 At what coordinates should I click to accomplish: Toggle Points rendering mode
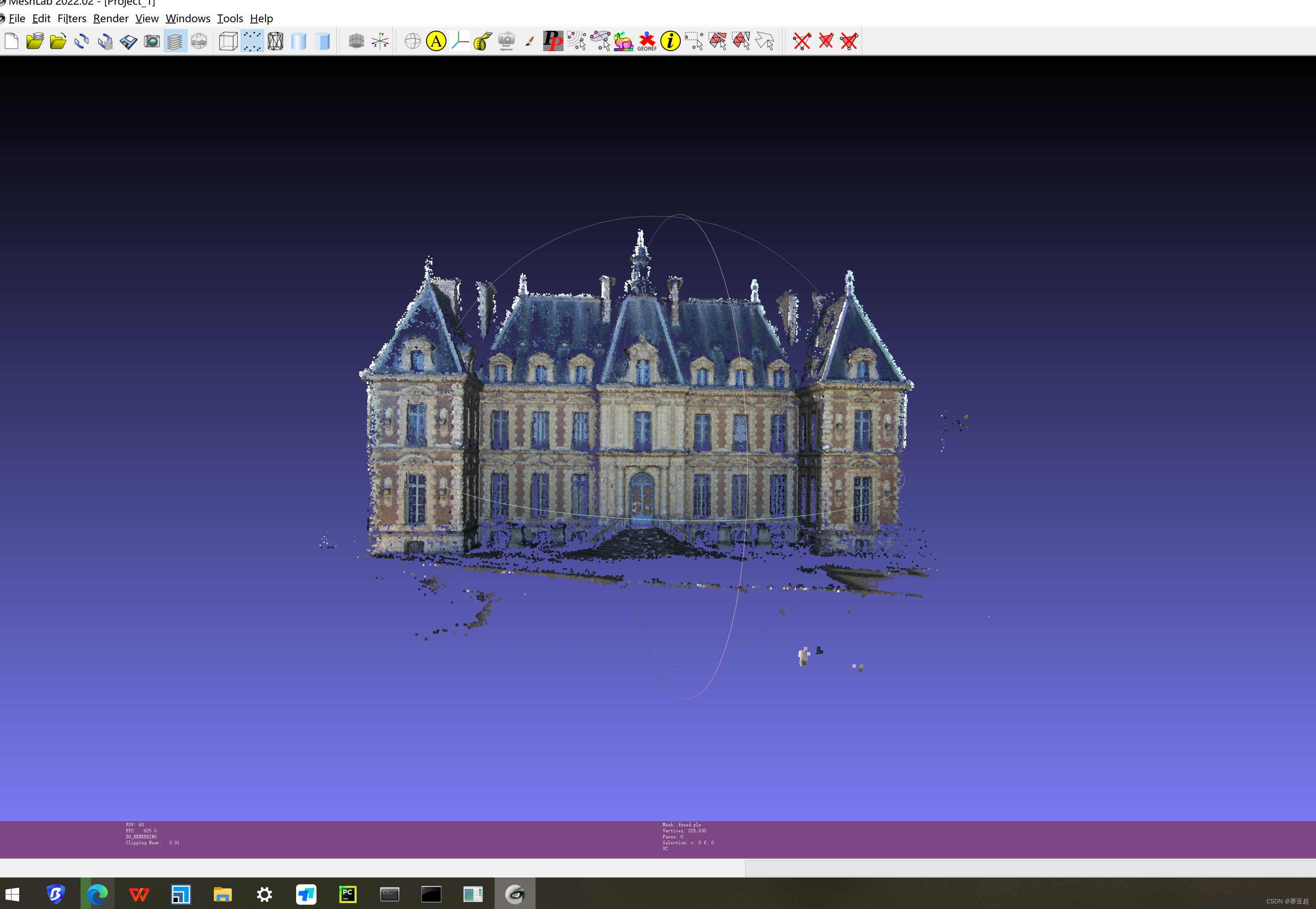point(252,41)
